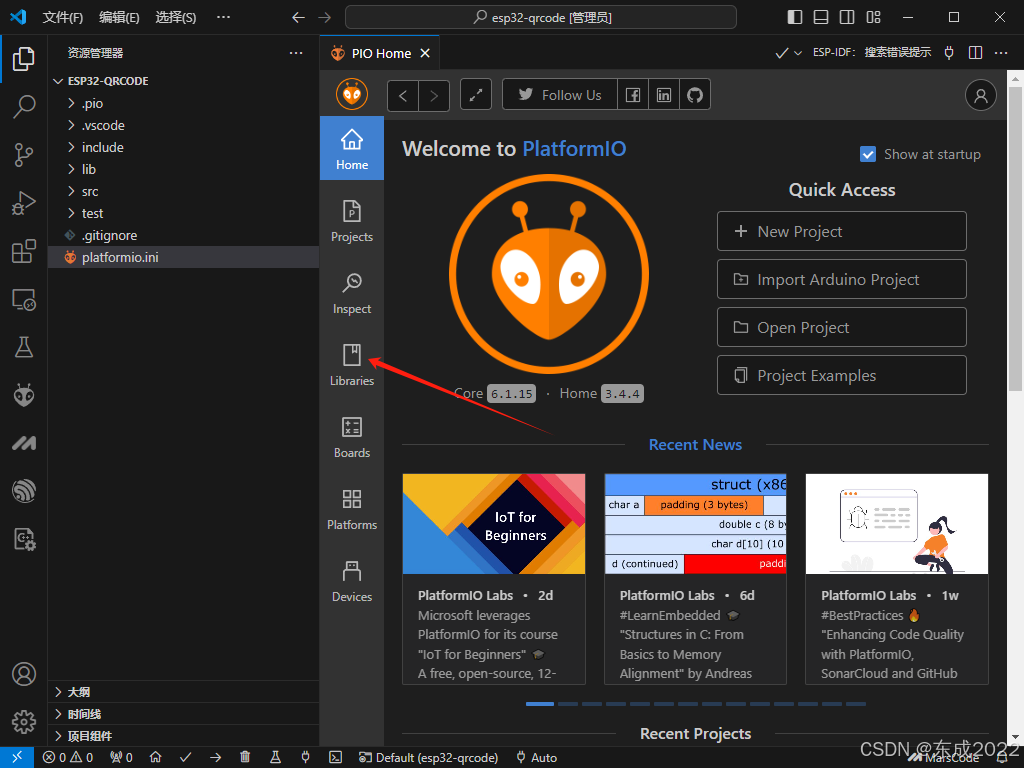
Task: Open Devices in PIO sidebar
Action: pyautogui.click(x=352, y=581)
